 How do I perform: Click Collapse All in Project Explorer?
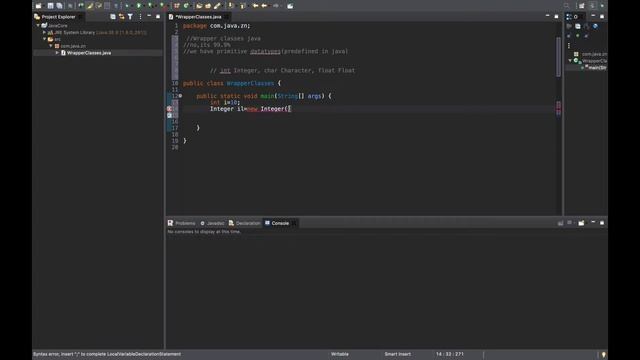(113, 17)
